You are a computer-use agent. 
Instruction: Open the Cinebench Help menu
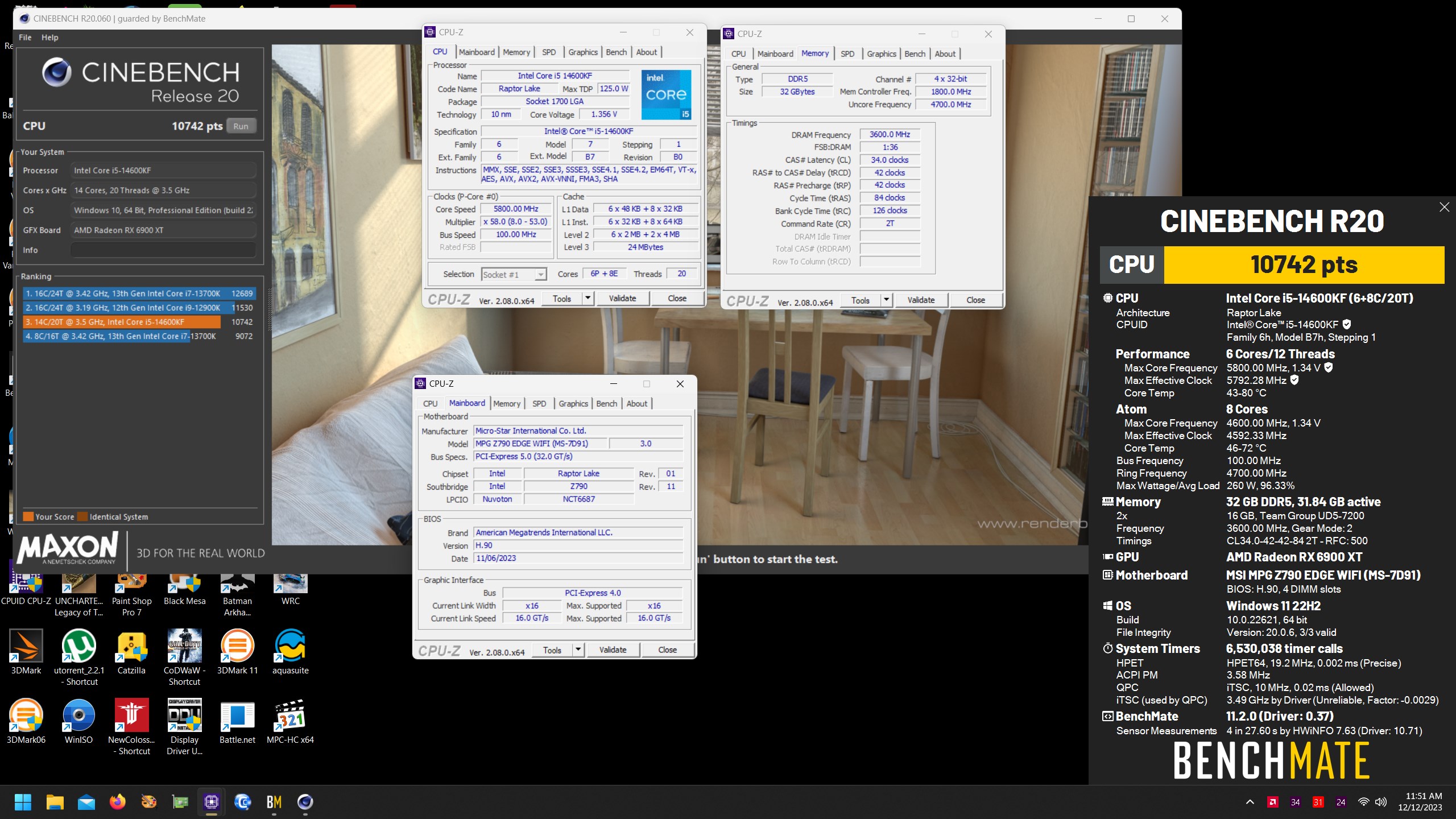click(x=49, y=38)
